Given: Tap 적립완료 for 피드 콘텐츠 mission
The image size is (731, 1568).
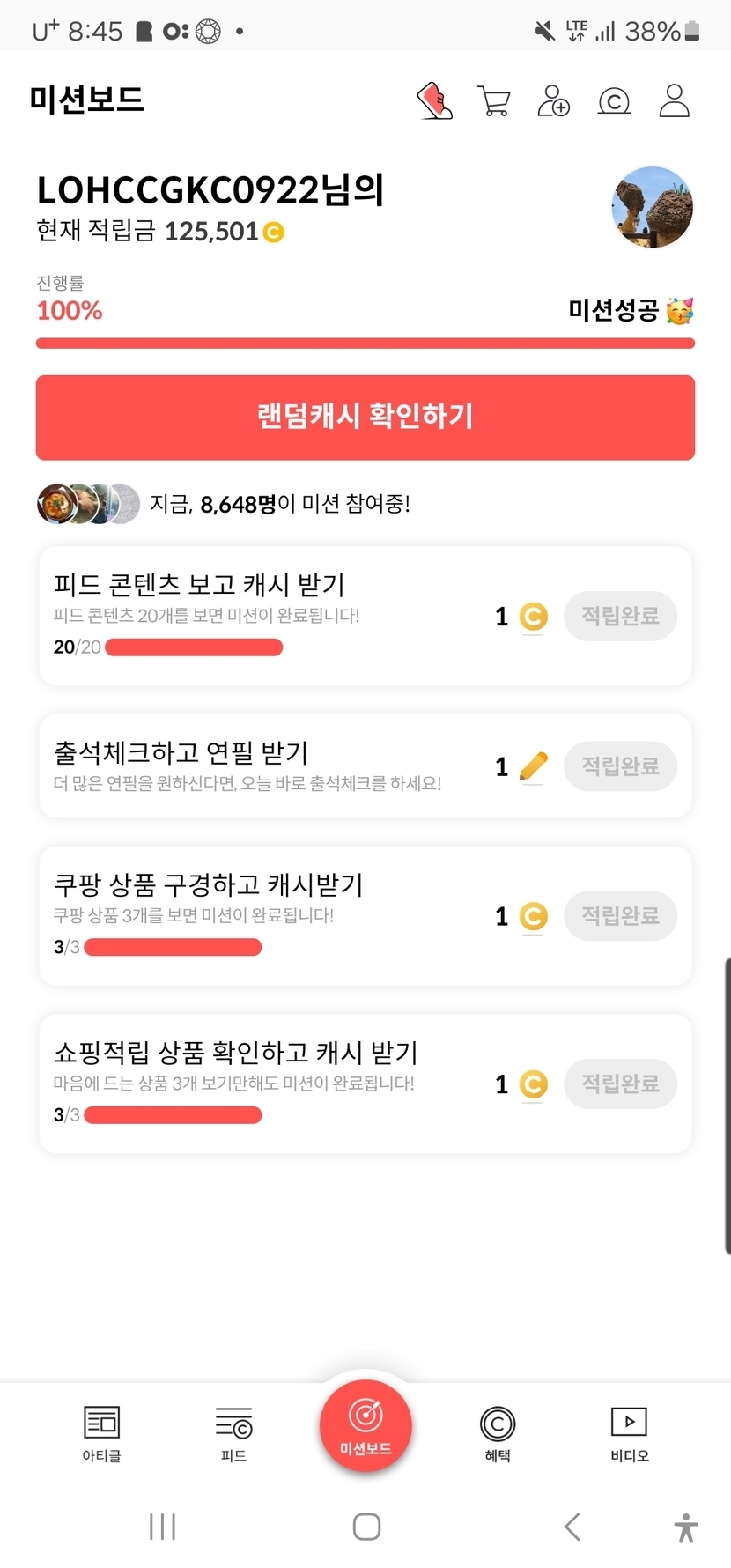Looking at the screenshot, I should (620, 616).
